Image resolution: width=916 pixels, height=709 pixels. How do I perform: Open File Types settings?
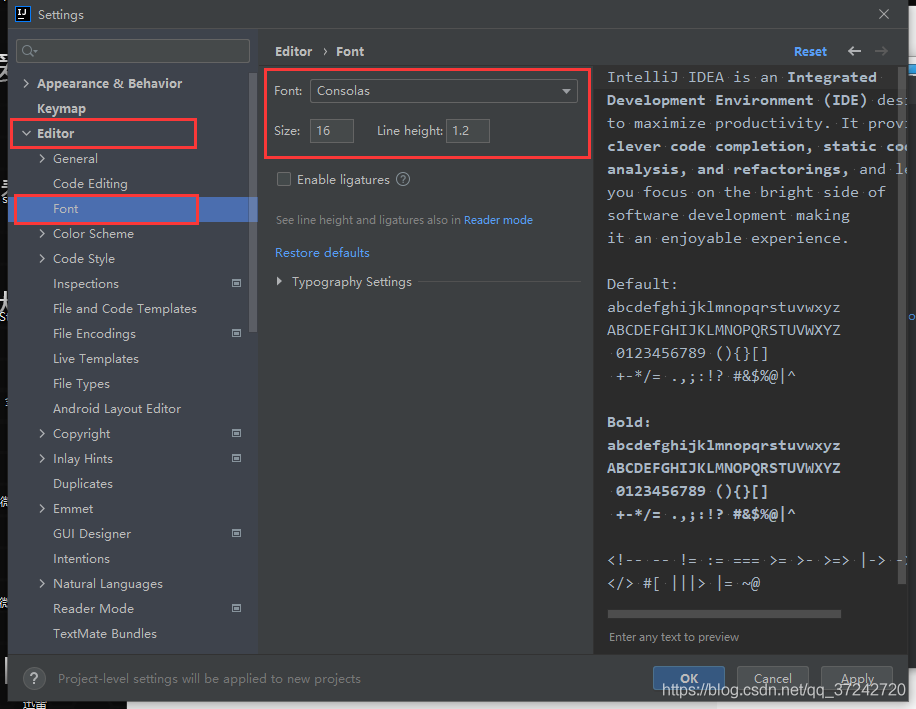click(x=81, y=384)
